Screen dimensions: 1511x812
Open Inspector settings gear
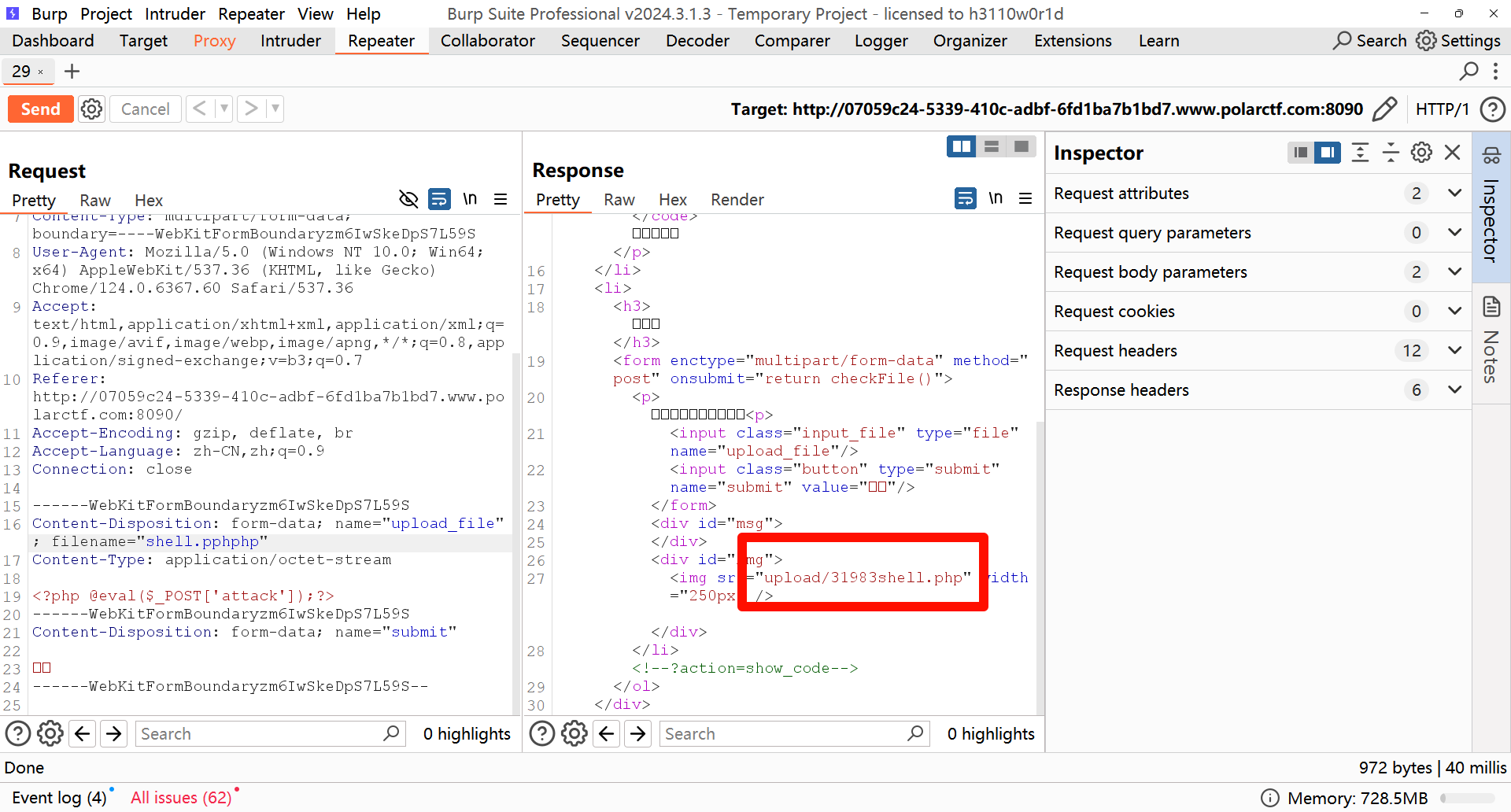tap(1421, 153)
